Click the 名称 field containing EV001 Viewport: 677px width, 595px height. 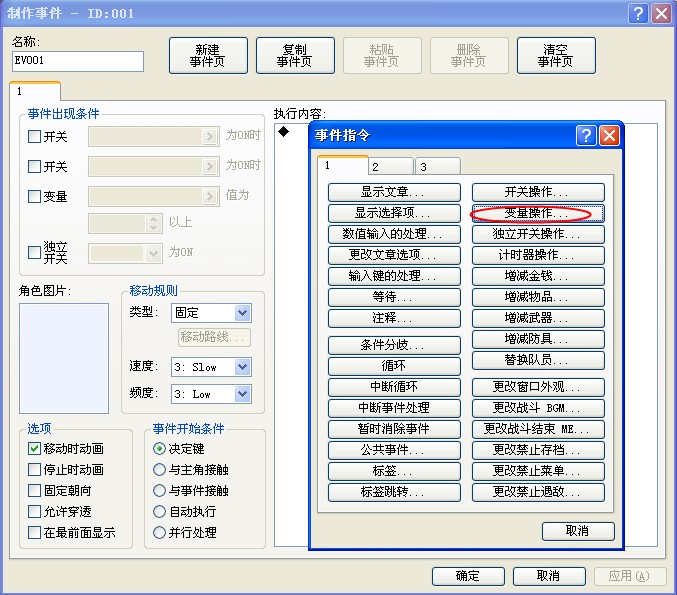click(x=78, y=61)
